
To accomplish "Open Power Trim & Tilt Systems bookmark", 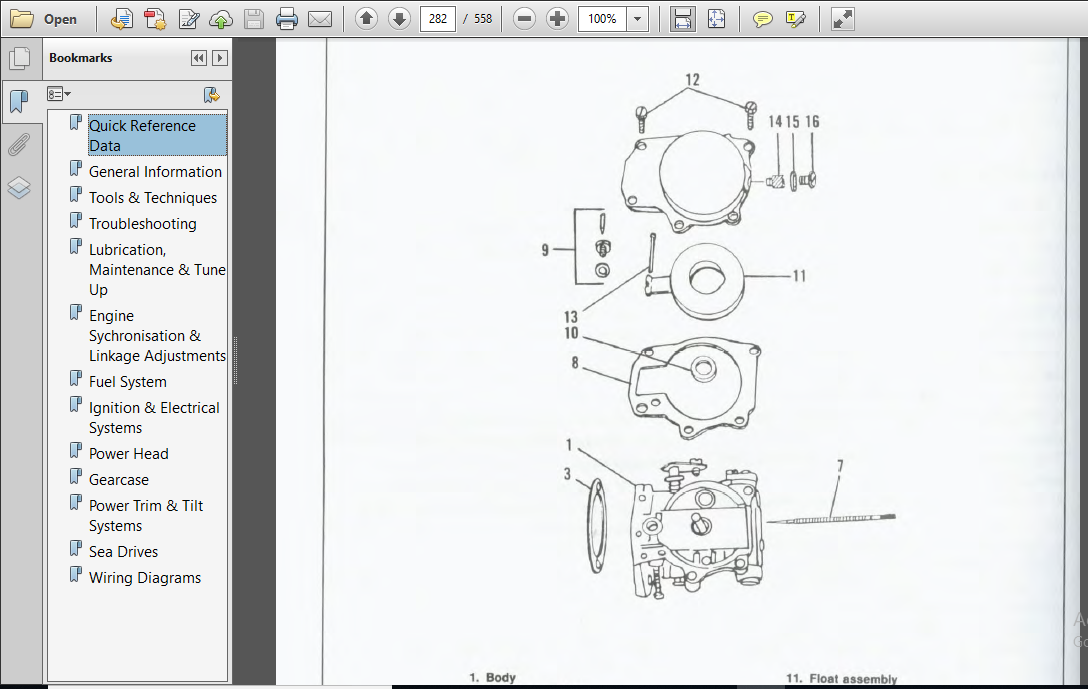I will click(x=146, y=516).
